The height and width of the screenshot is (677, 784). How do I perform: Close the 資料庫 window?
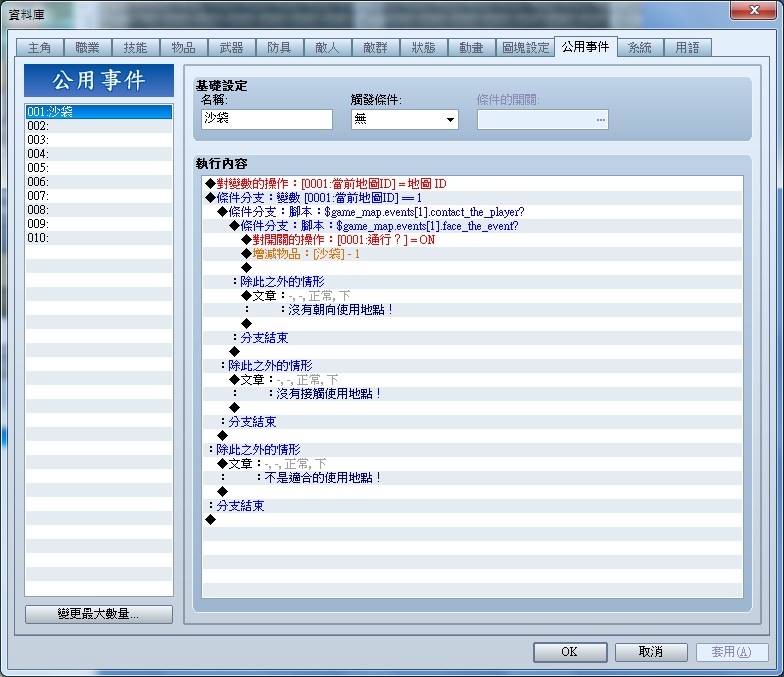pyautogui.click(x=754, y=10)
